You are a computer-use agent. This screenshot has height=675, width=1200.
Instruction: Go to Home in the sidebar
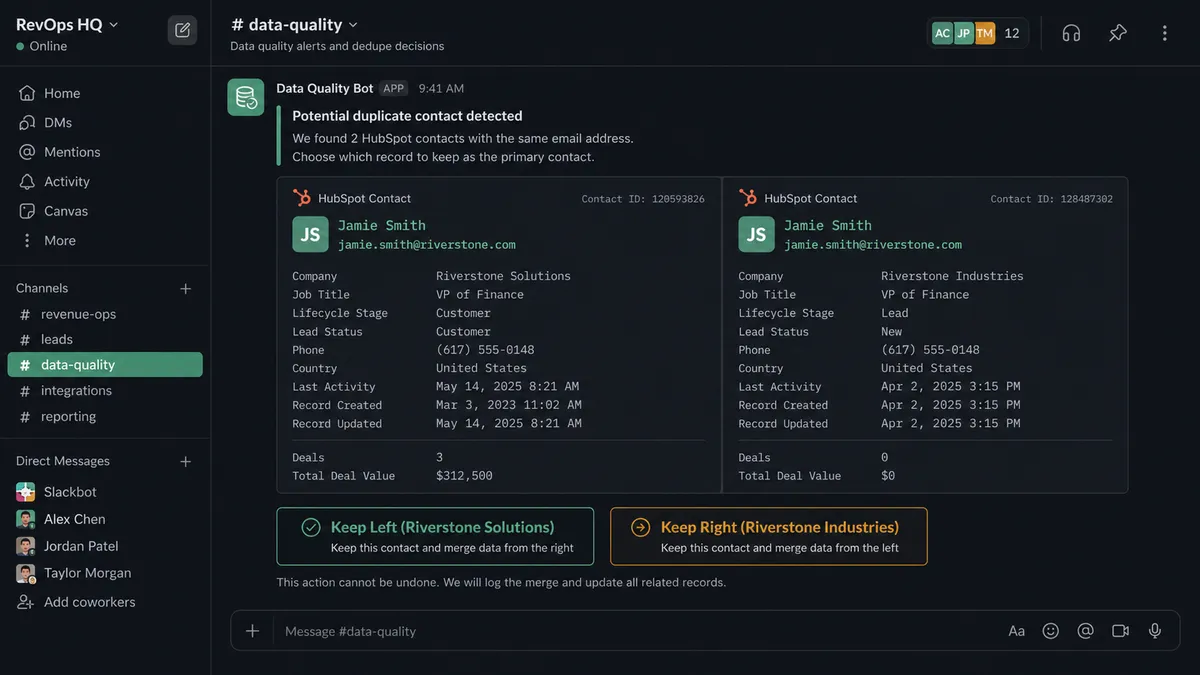50,93
